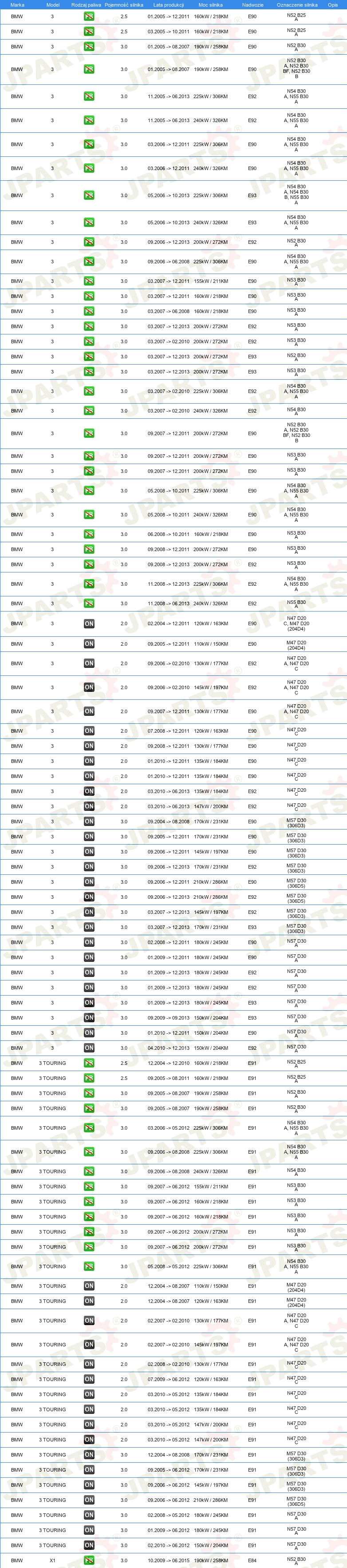The width and height of the screenshot is (347, 1568).
Task: Click the Marka column header
Action: [17, 4]
